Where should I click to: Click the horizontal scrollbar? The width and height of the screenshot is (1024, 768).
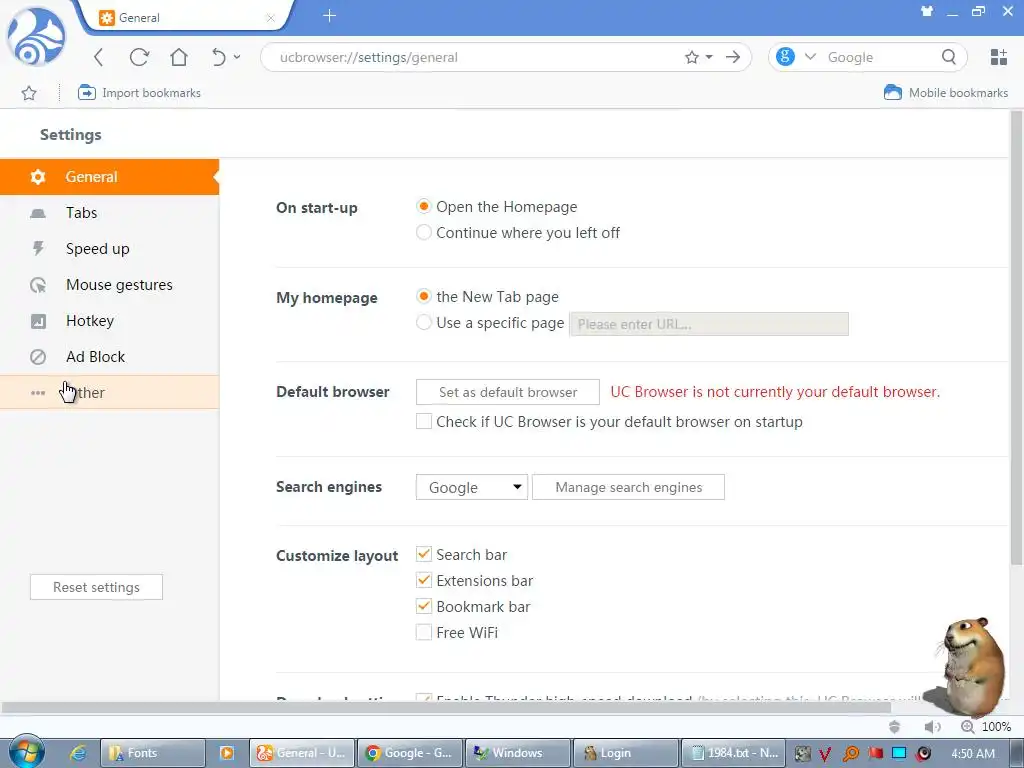click(446, 707)
